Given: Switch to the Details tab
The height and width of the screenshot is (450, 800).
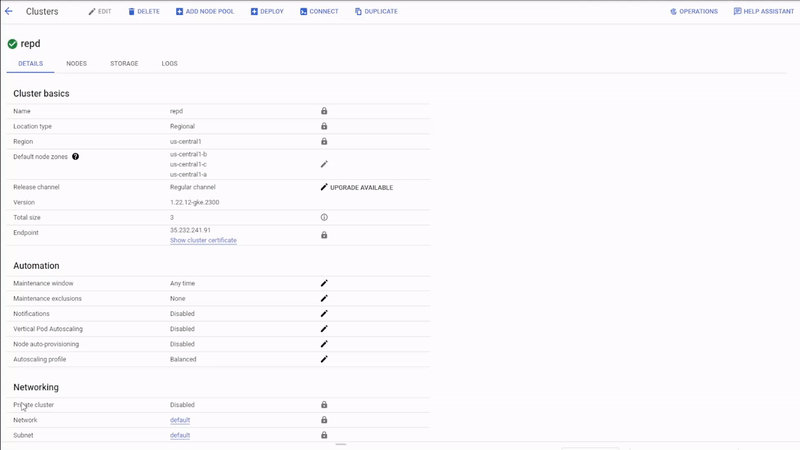Looking at the screenshot, I should pos(31,64).
